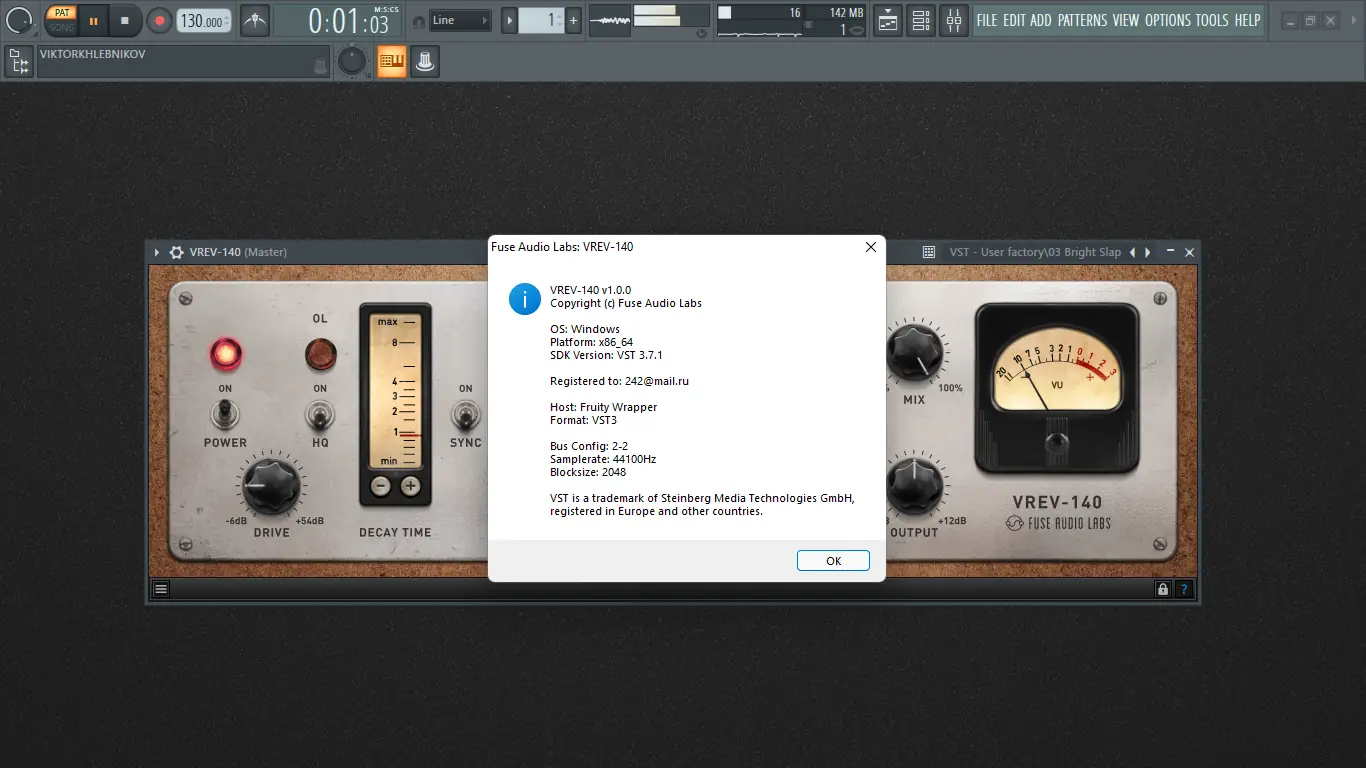
Task: Toggle the typing keyboard to piano icon
Action: pyautogui.click(x=391, y=62)
